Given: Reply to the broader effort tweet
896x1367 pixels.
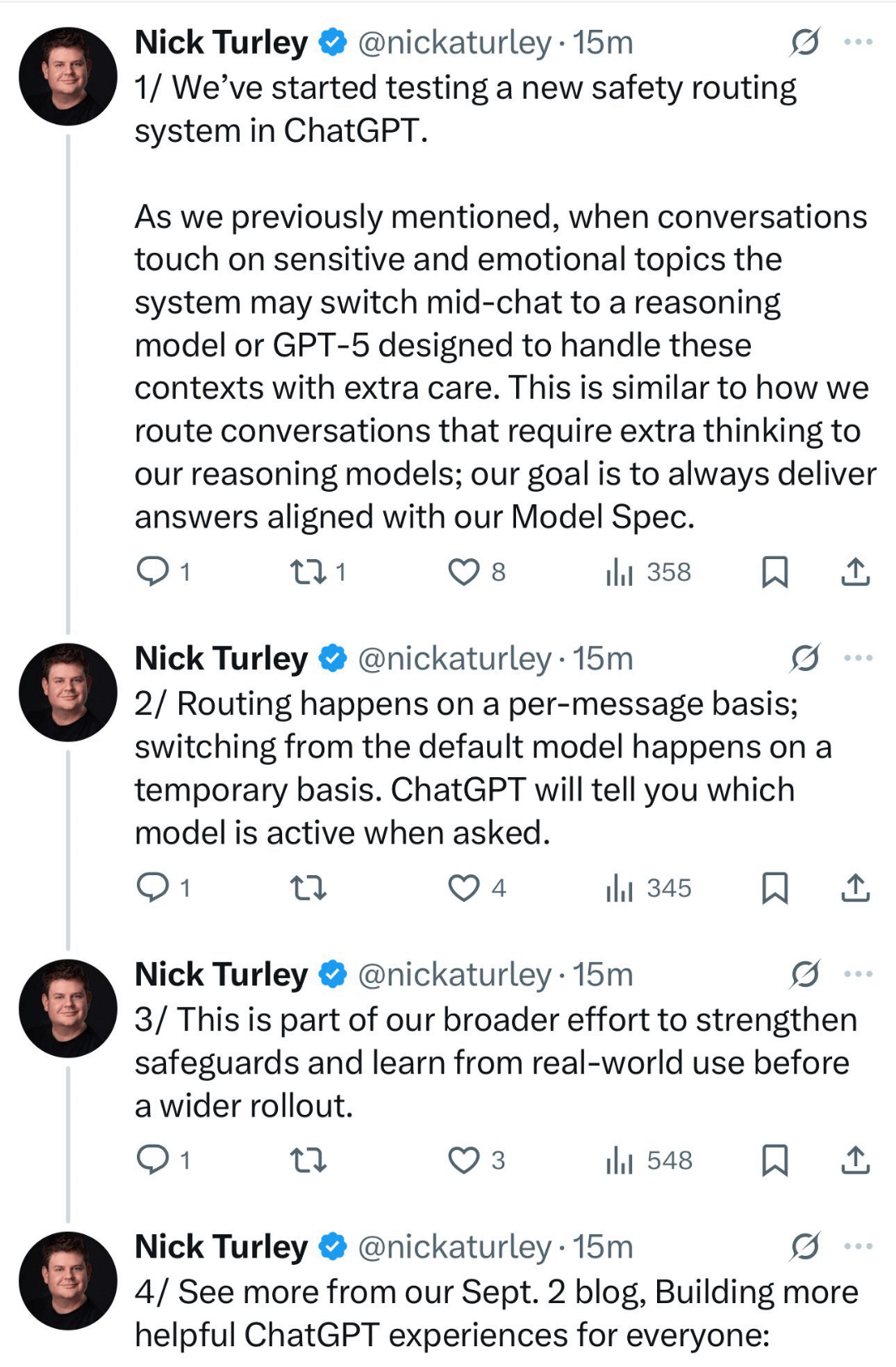Looking at the screenshot, I should click(153, 1160).
